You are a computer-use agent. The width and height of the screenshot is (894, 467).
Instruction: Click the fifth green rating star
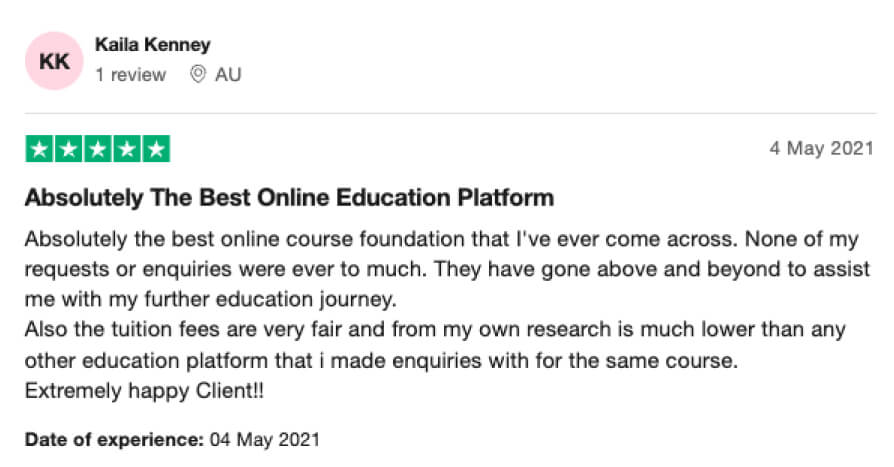coord(155,150)
